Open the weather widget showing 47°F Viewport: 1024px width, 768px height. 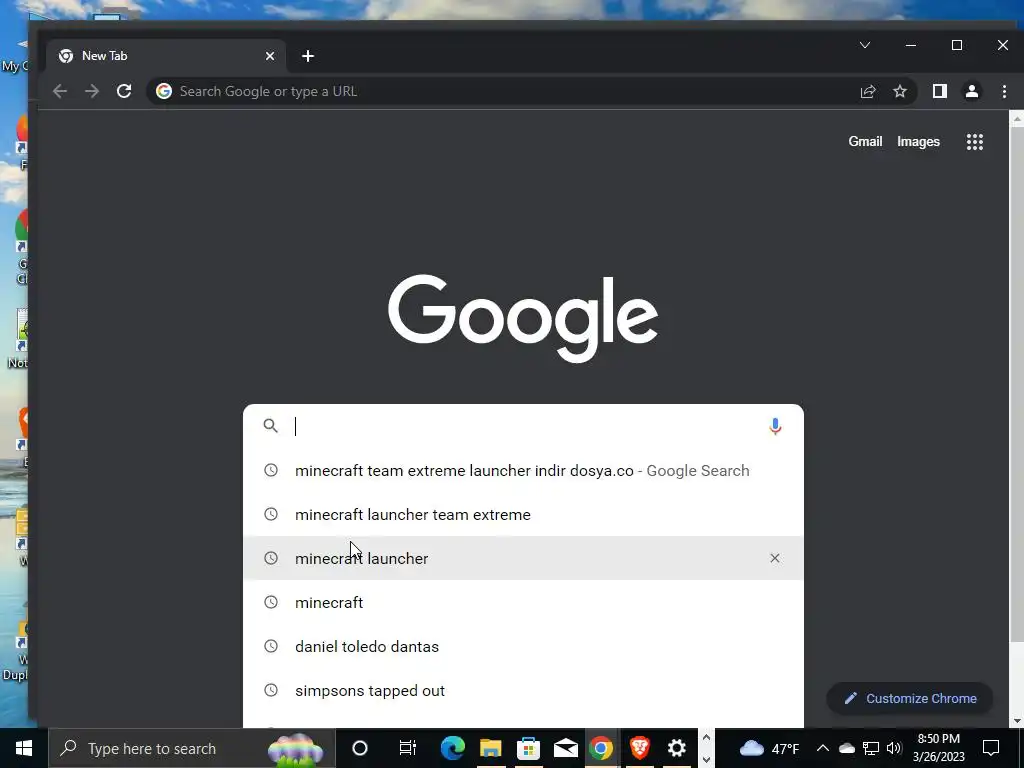[769, 748]
